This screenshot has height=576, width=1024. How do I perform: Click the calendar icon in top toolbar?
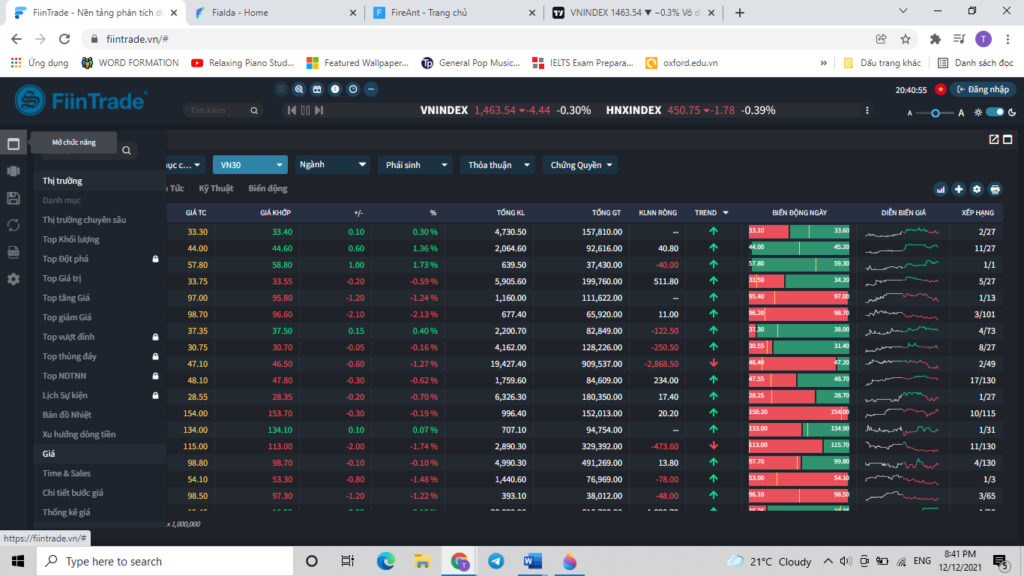coord(317,89)
